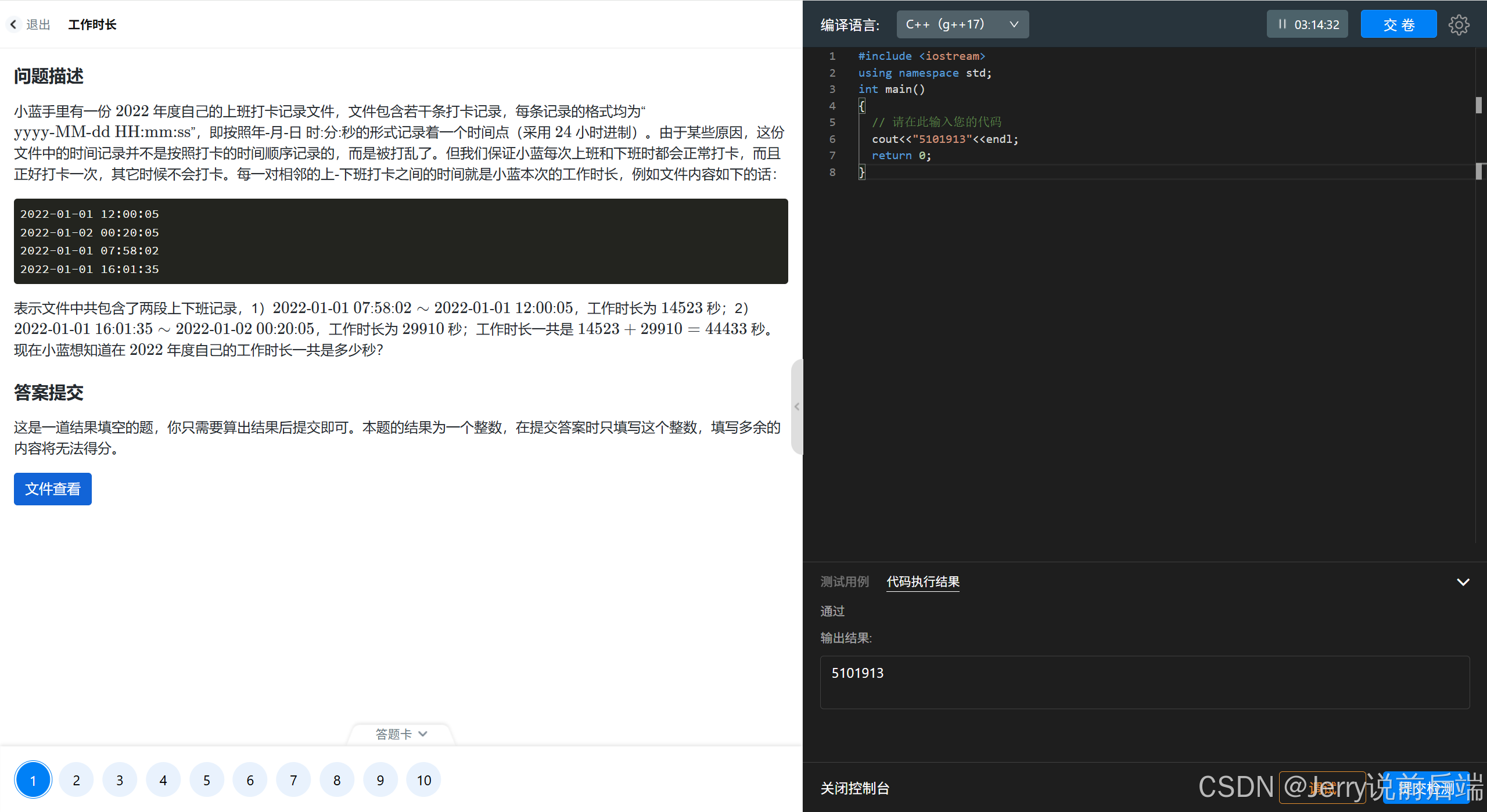Expand the 答题卡 answer card
This screenshot has height=812, width=1487.
[x=401, y=734]
